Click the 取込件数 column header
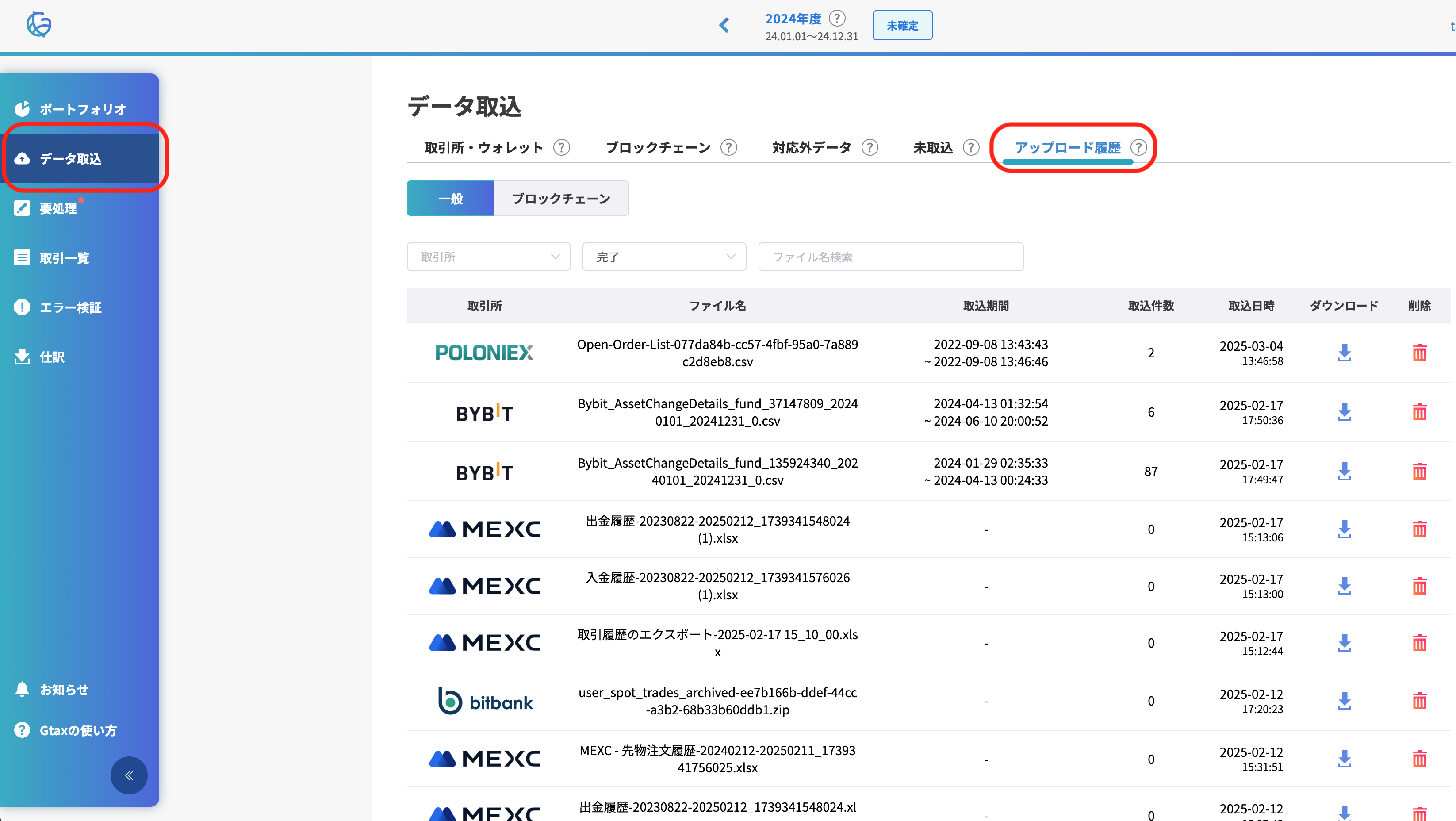Screen dimensions: 1456x821 pyautogui.click(x=1151, y=306)
